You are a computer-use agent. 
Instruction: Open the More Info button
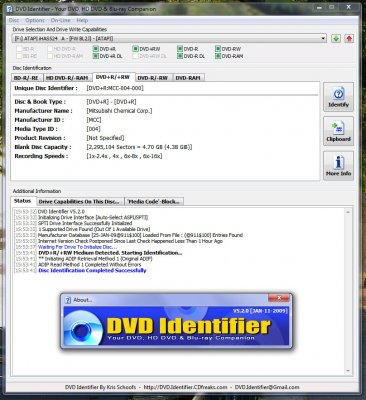[x=338, y=166]
